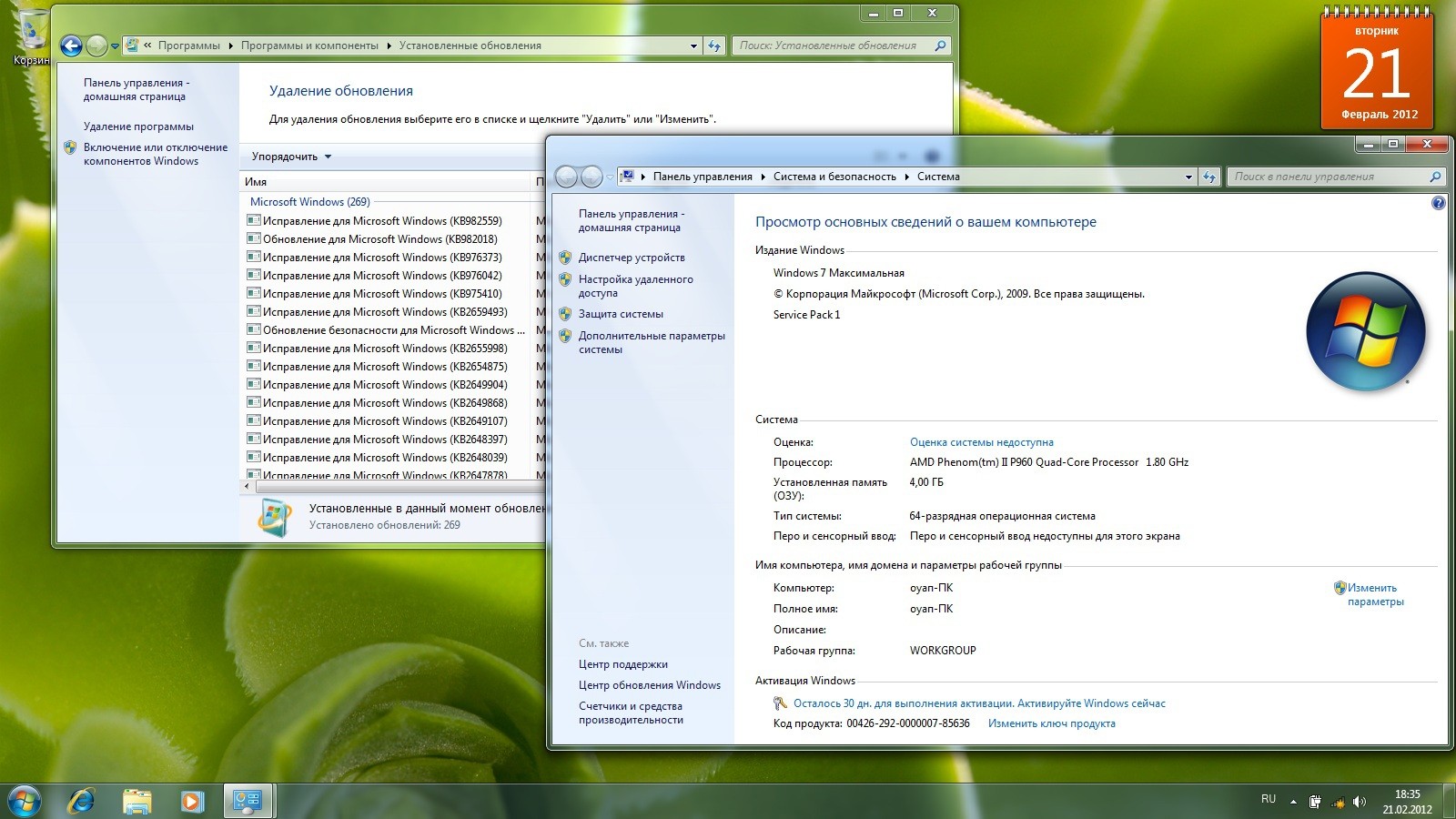Sort by Имя column header

point(386,182)
